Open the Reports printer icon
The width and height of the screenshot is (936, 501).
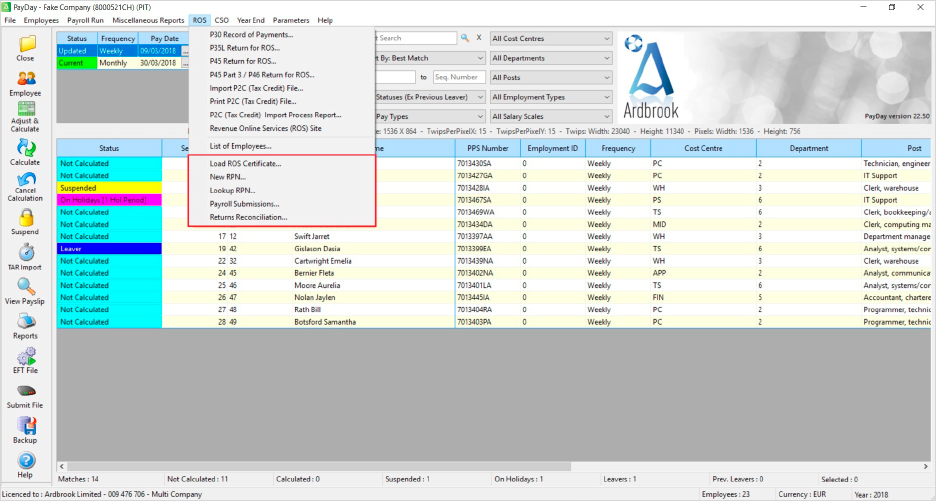click(26, 321)
